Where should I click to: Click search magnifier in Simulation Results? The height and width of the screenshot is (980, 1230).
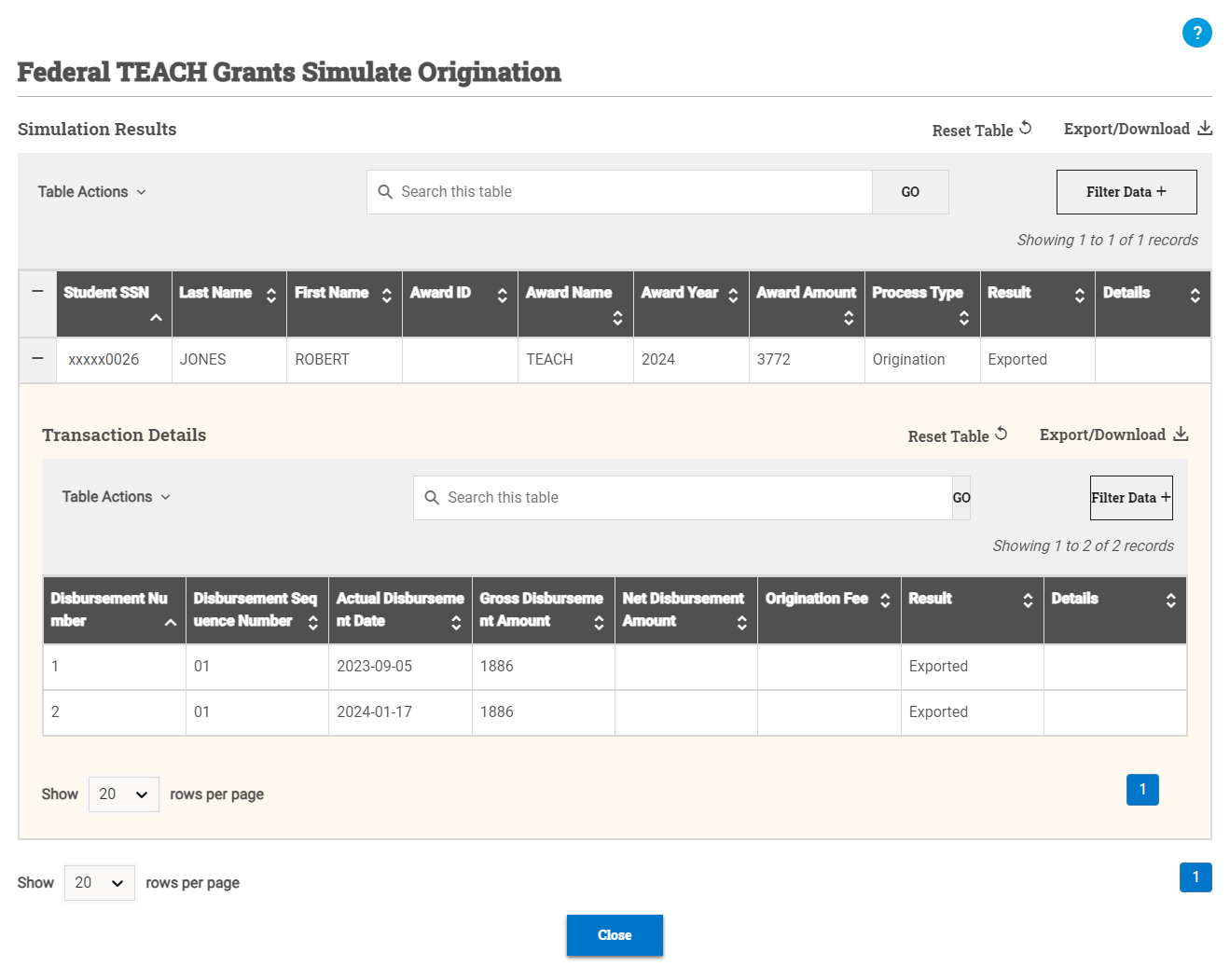(x=385, y=192)
